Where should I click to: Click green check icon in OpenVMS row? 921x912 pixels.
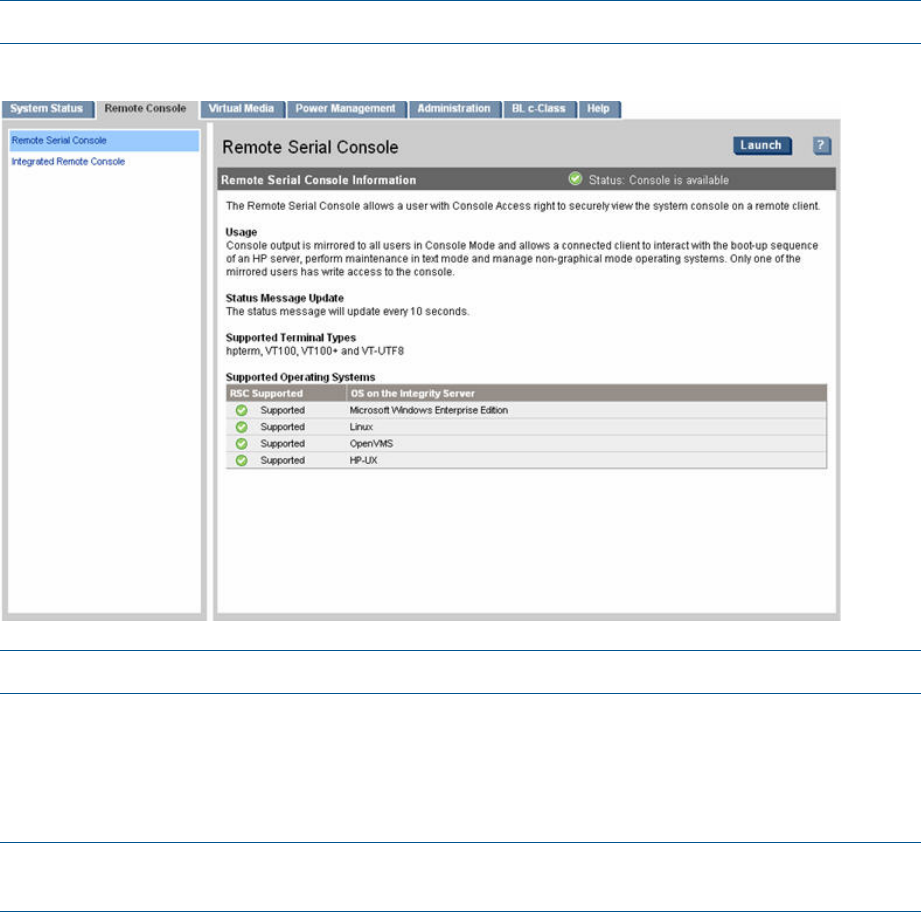click(x=241, y=443)
